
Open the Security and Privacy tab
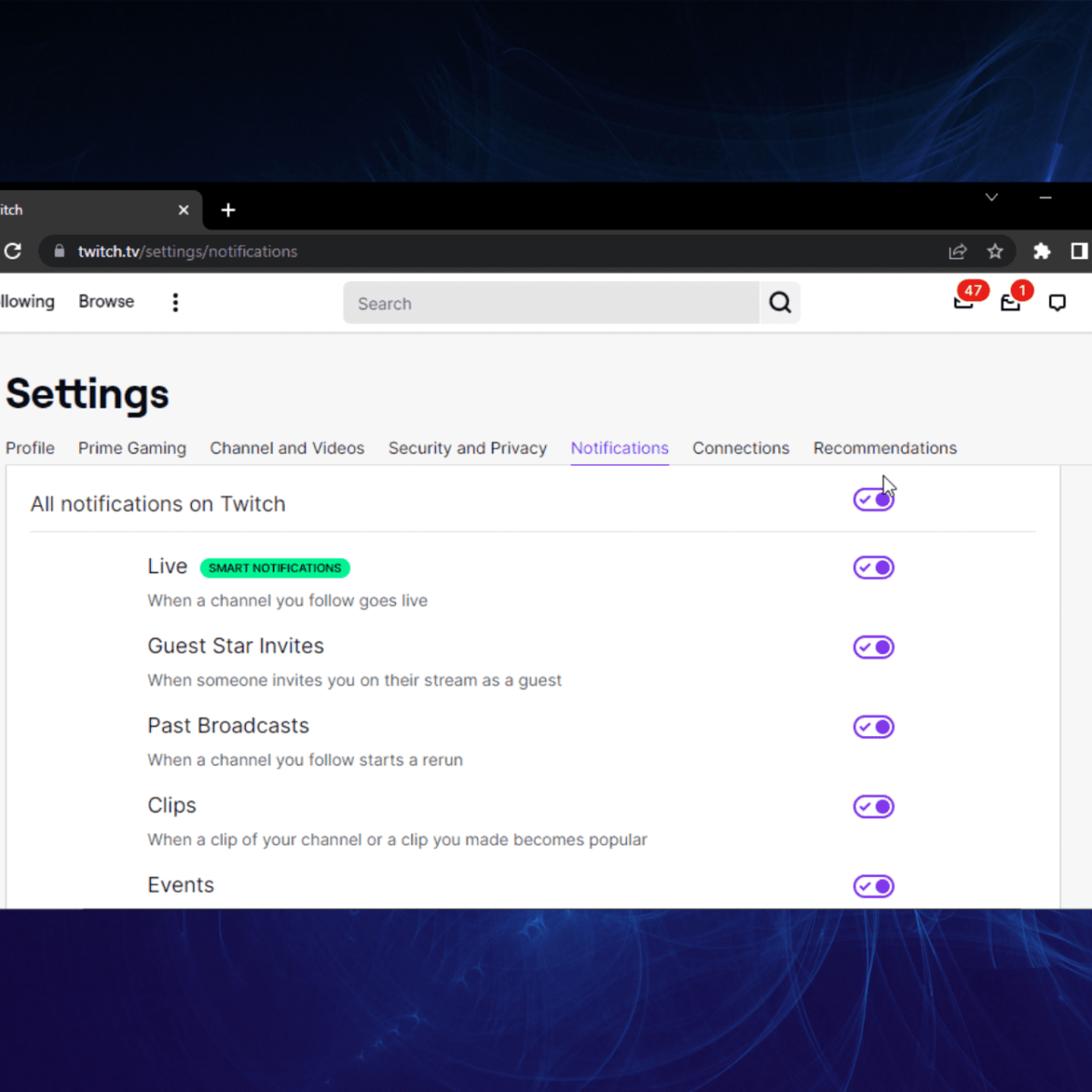click(468, 448)
